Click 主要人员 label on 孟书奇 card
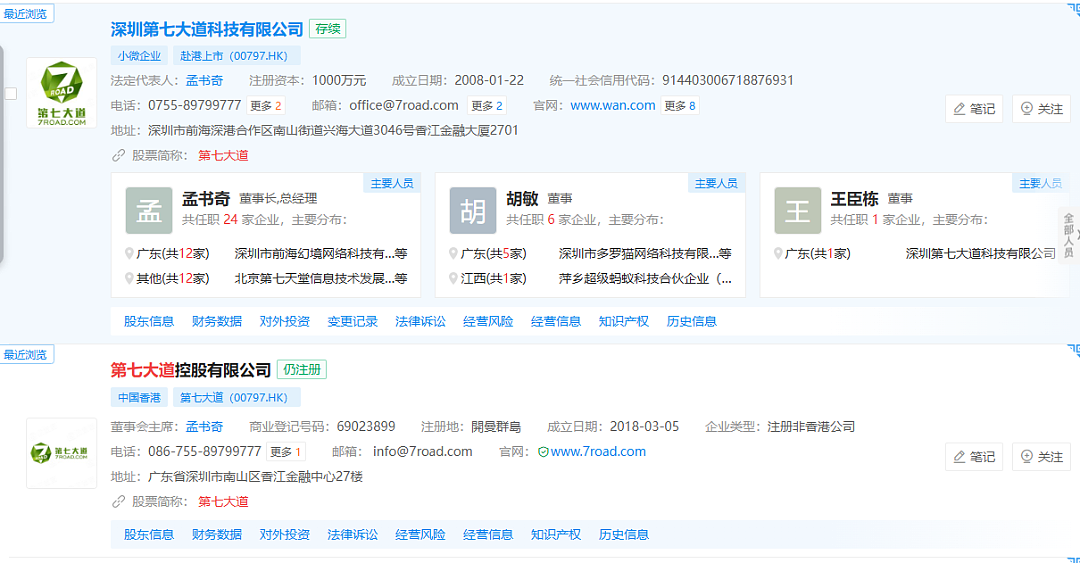Image resolution: width=1080 pixels, height=563 pixels. (x=392, y=183)
